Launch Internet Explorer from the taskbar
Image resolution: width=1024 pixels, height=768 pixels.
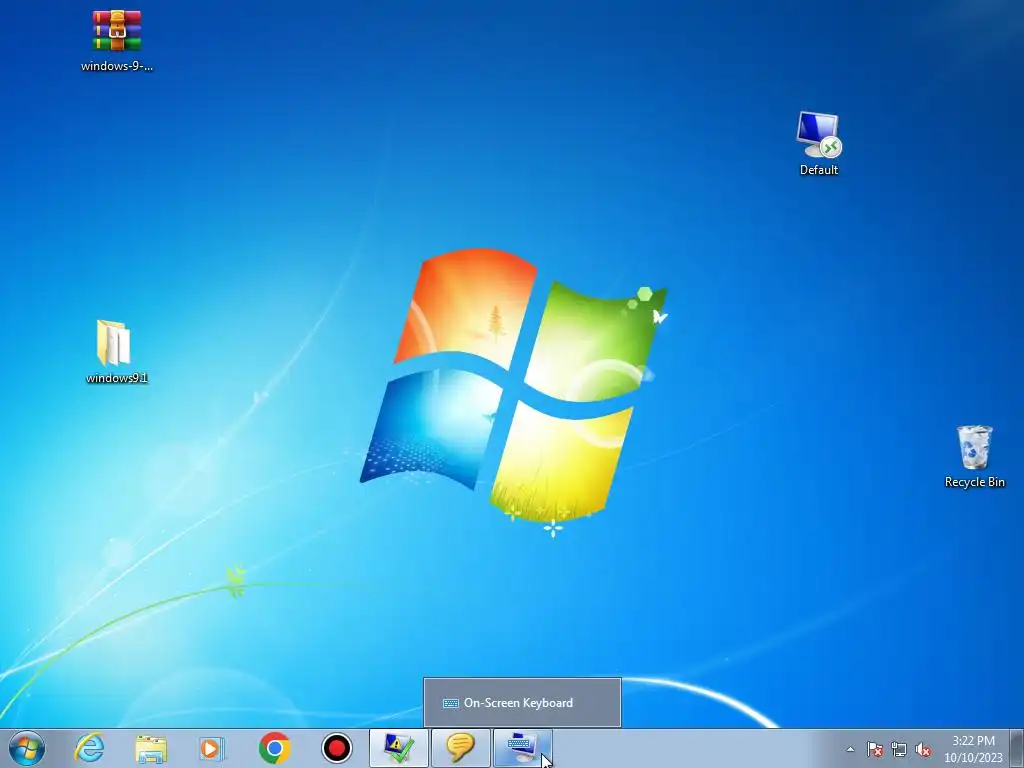click(x=89, y=748)
